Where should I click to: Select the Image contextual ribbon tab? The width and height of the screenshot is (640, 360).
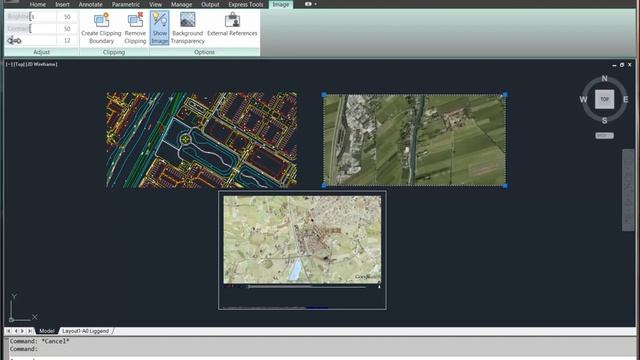pyautogui.click(x=281, y=4)
